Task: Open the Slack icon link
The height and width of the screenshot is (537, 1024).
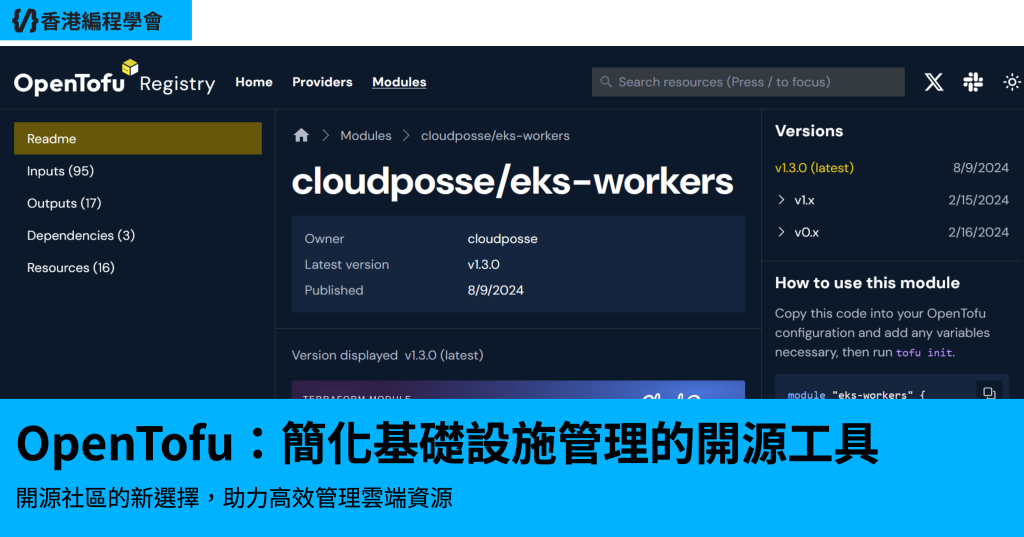Action: tap(973, 82)
